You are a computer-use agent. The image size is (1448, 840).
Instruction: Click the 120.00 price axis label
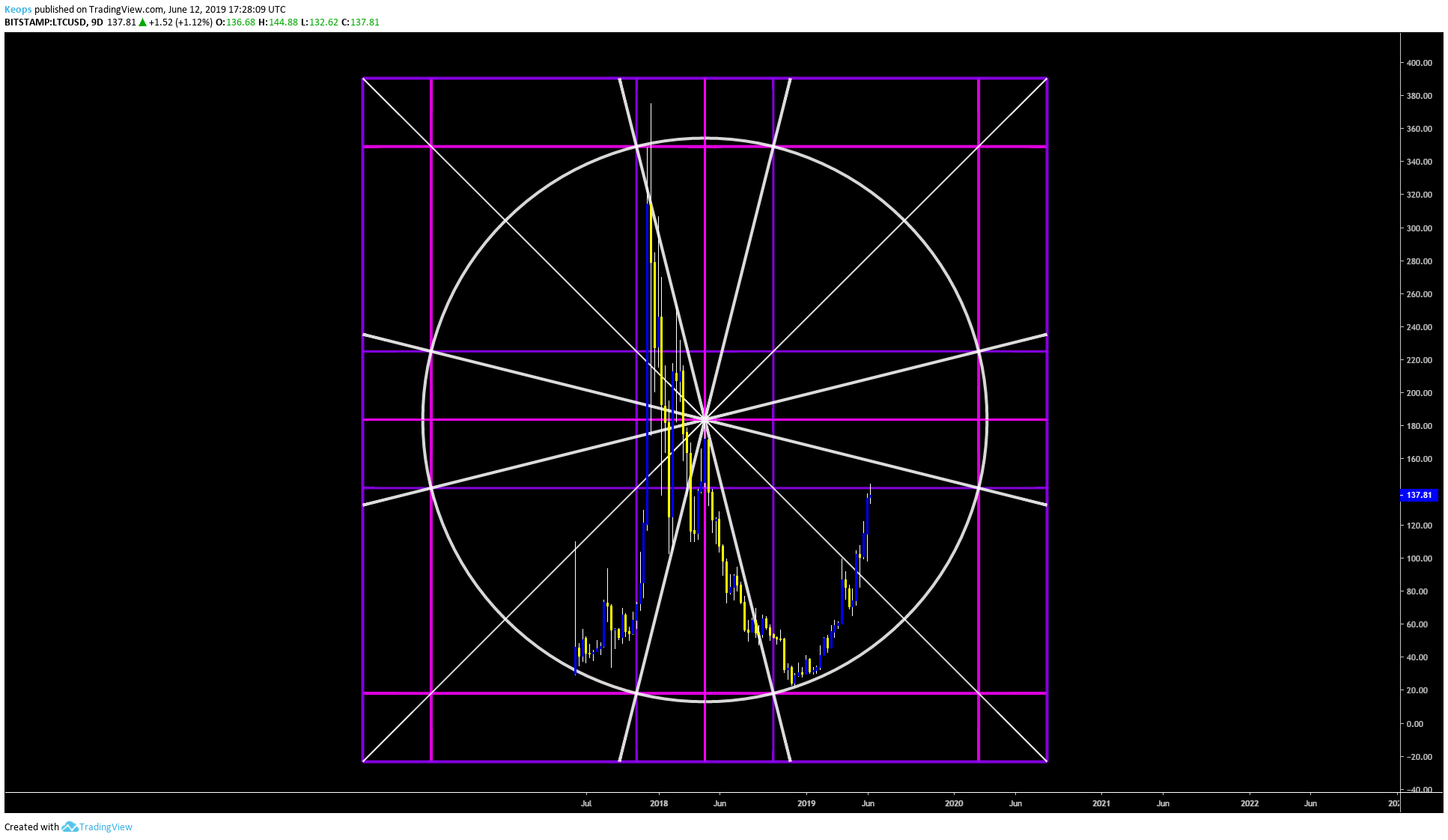pos(1419,526)
